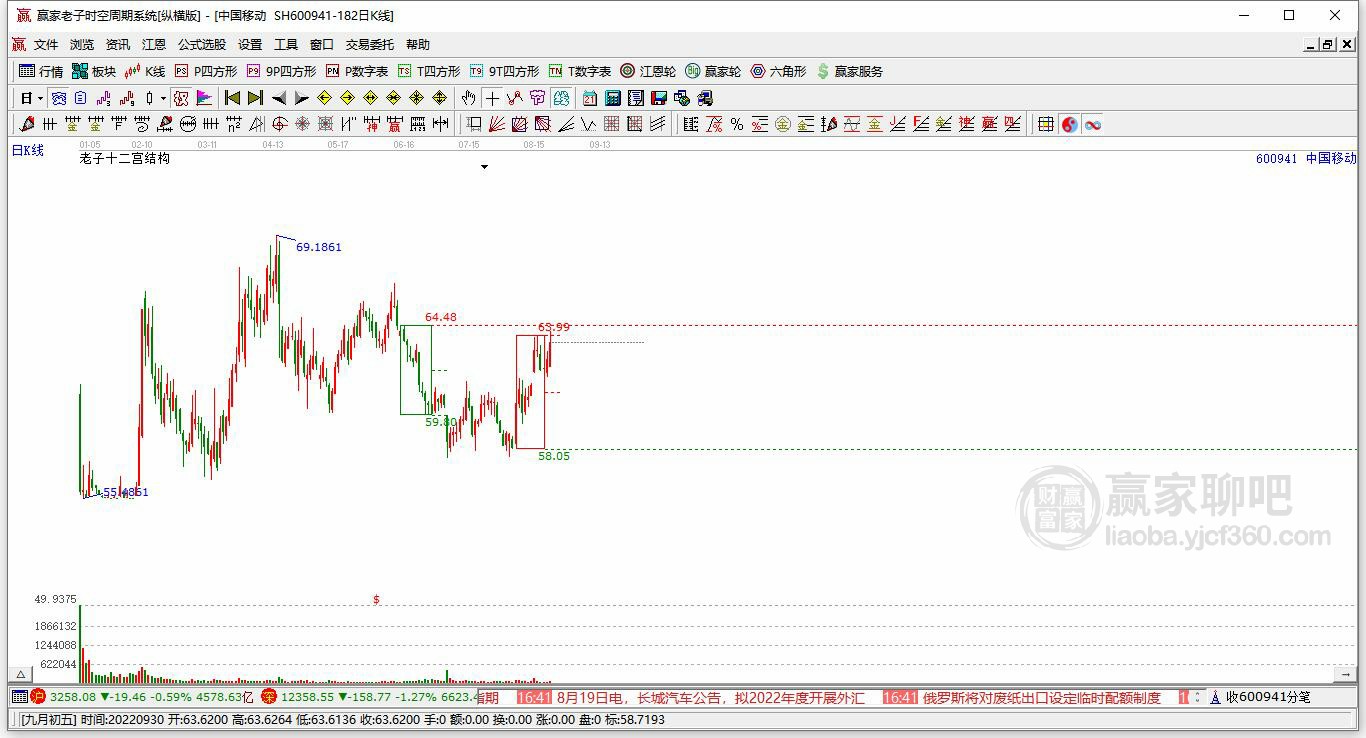Click the 老子十二宫结构 indicator title
Screen dimensions: 1366x738
coord(125,158)
